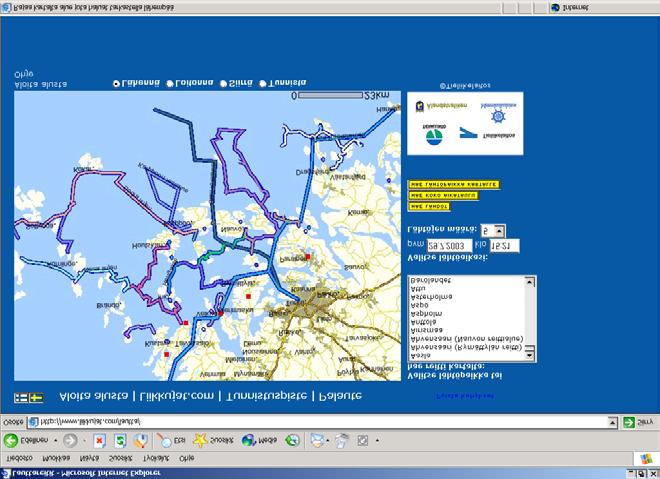The width and height of the screenshot is (660, 479).
Task: Select the Siirrä pan radio button
Action: pyautogui.click(x=224, y=84)
